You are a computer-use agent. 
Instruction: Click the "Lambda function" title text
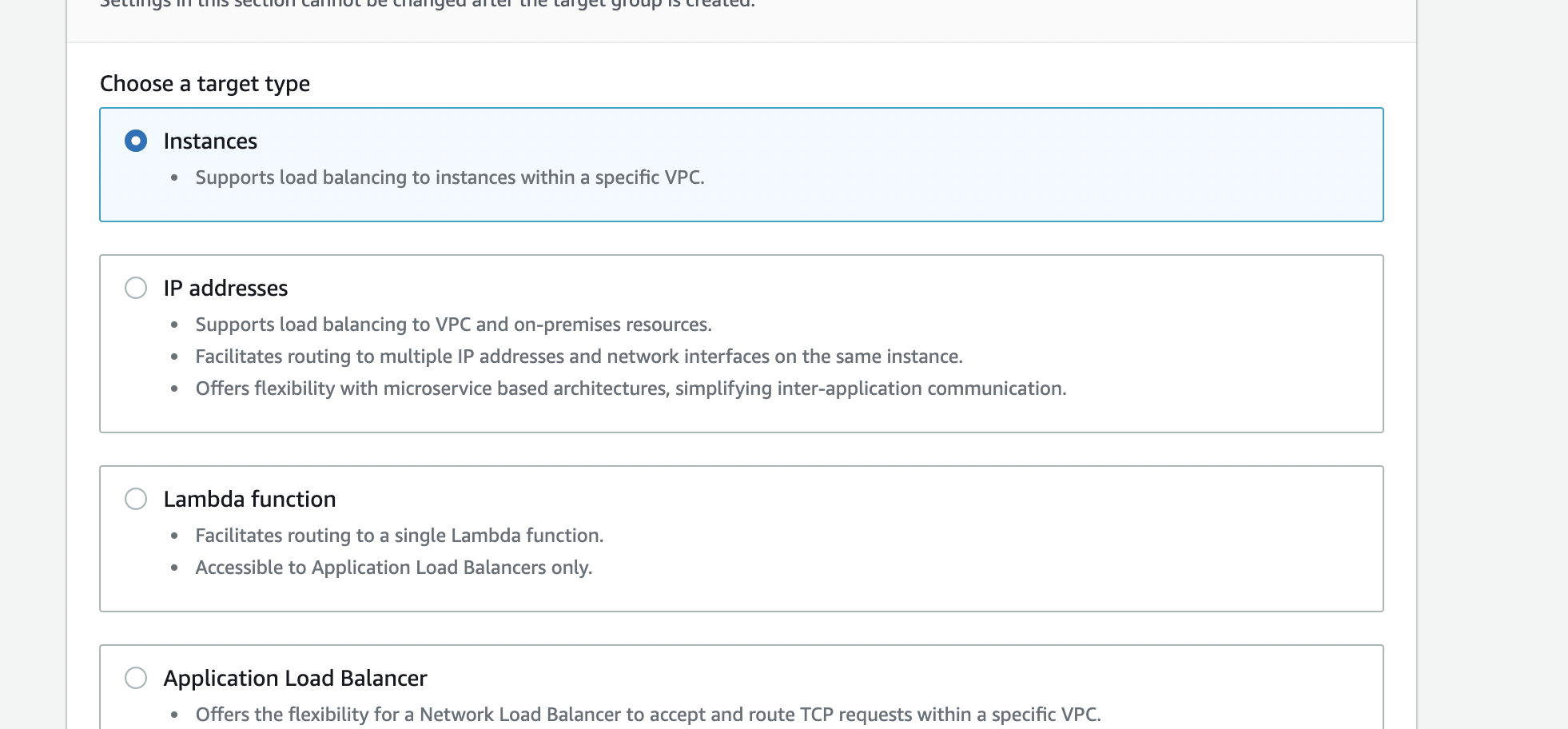249,499
